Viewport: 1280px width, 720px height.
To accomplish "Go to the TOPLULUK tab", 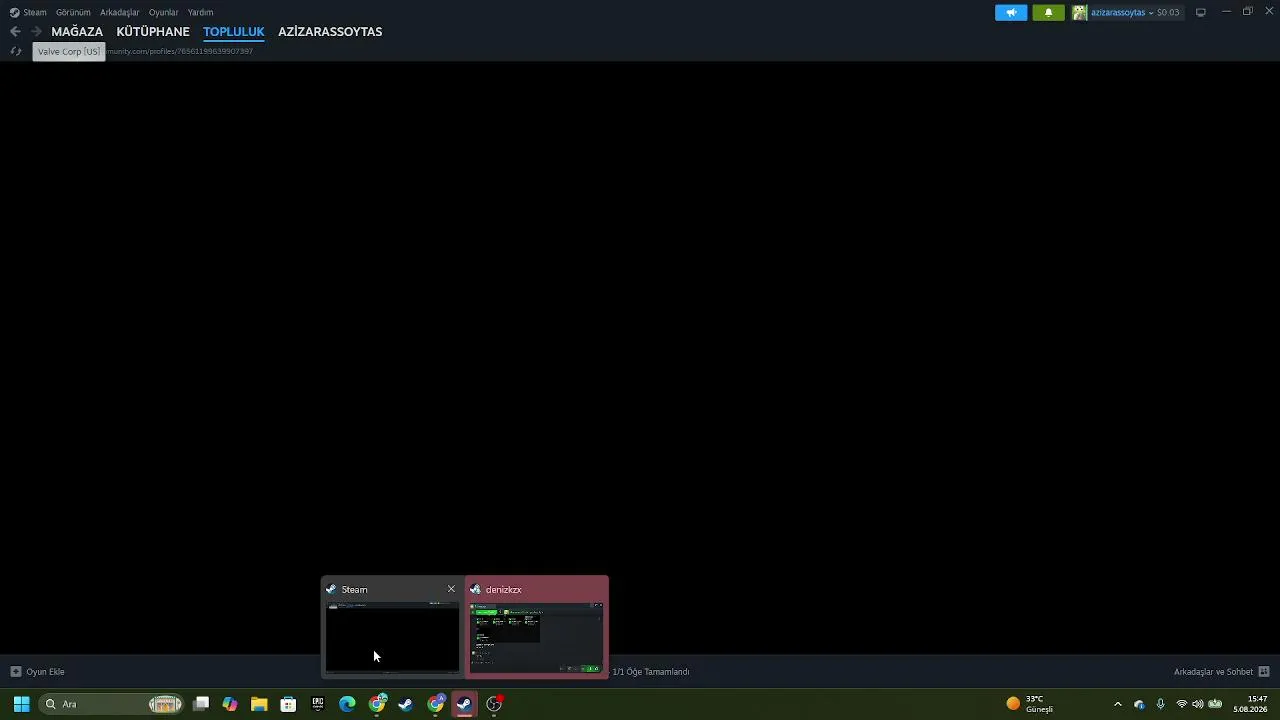I will coord(234,32).
